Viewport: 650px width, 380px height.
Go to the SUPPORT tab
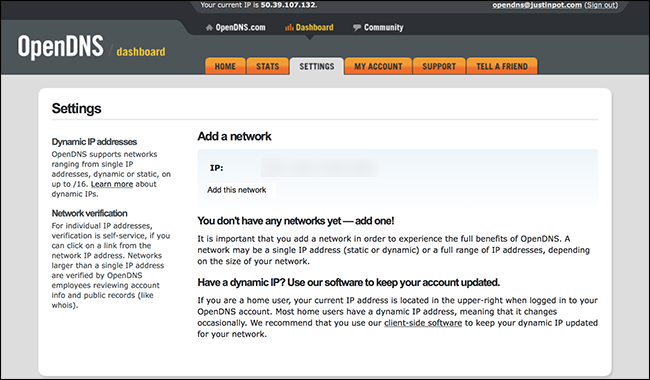(439, 66)
